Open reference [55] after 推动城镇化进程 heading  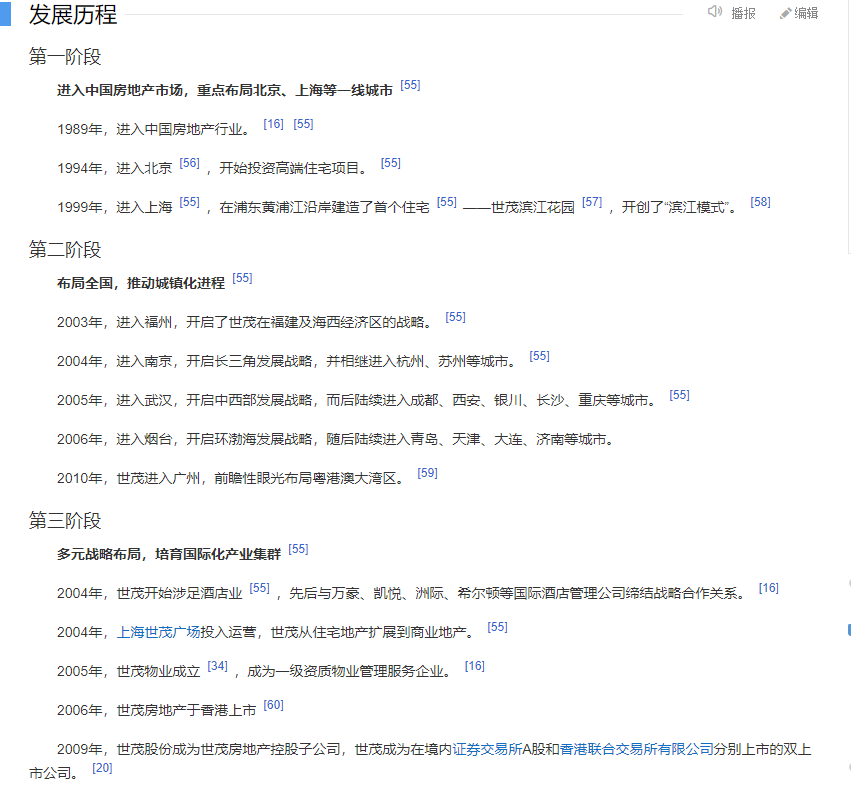point(242,278)
